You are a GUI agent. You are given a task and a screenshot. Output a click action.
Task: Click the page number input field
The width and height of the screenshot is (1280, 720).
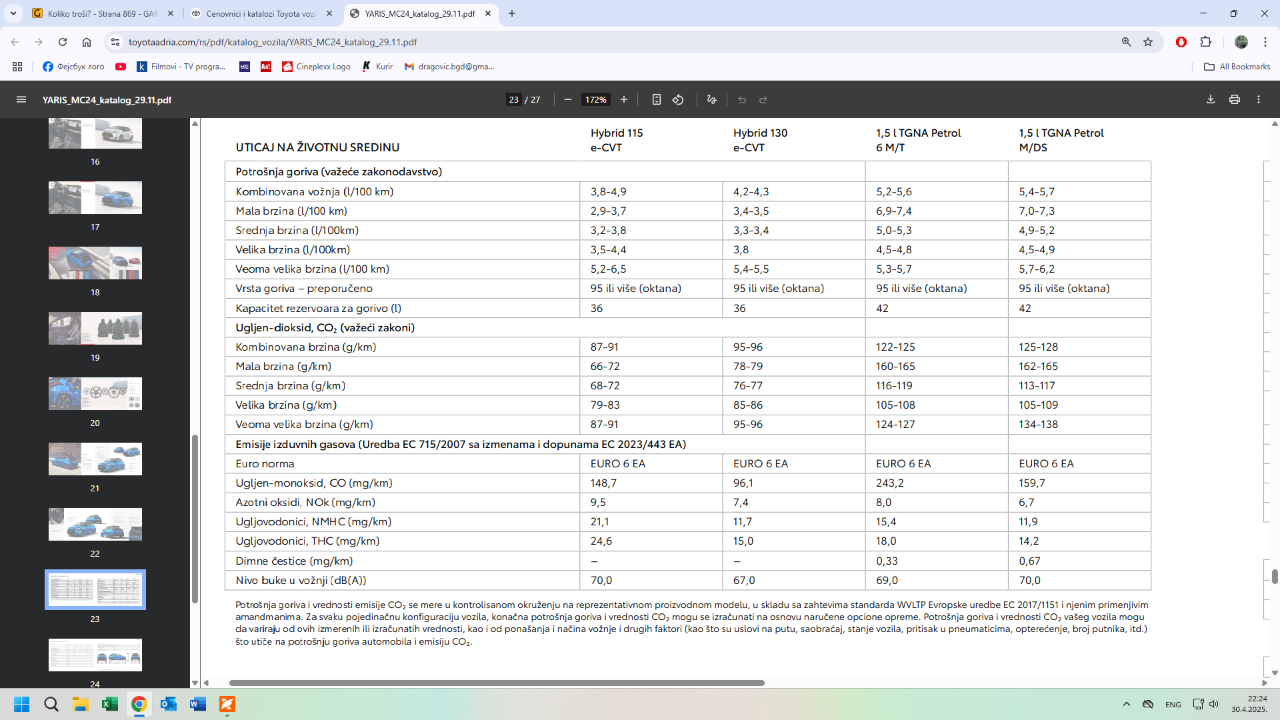(x=513, y=100)
